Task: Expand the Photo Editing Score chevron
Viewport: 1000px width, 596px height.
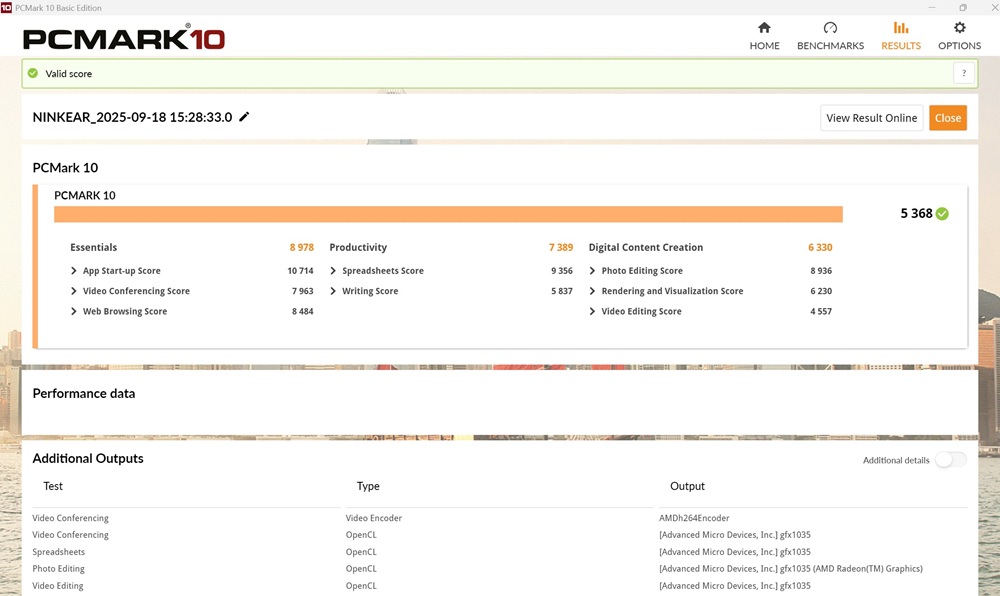Action: pyautogui.click(x=592, y=271)
